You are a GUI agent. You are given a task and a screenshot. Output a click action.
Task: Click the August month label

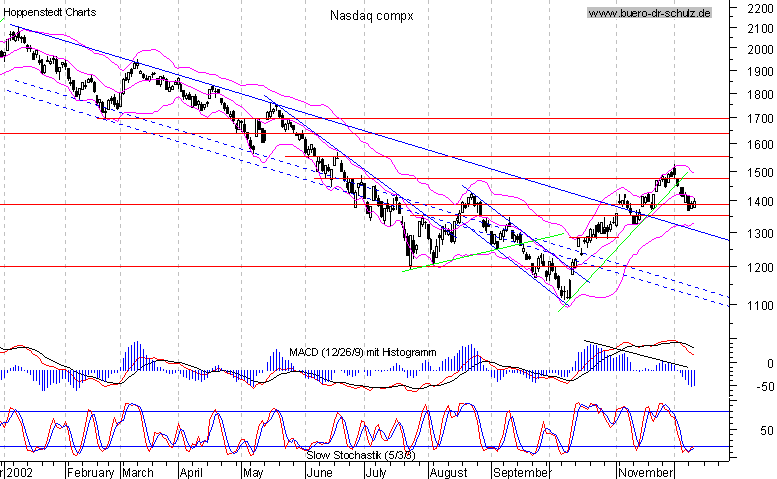click(x=448, y=473)
